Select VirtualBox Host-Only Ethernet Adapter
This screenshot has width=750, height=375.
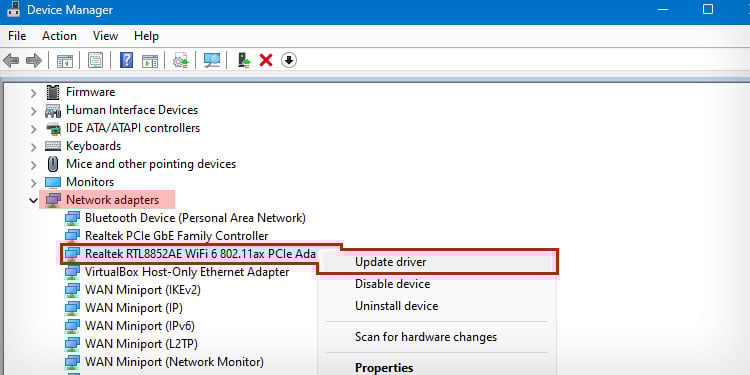pos(187,272)
